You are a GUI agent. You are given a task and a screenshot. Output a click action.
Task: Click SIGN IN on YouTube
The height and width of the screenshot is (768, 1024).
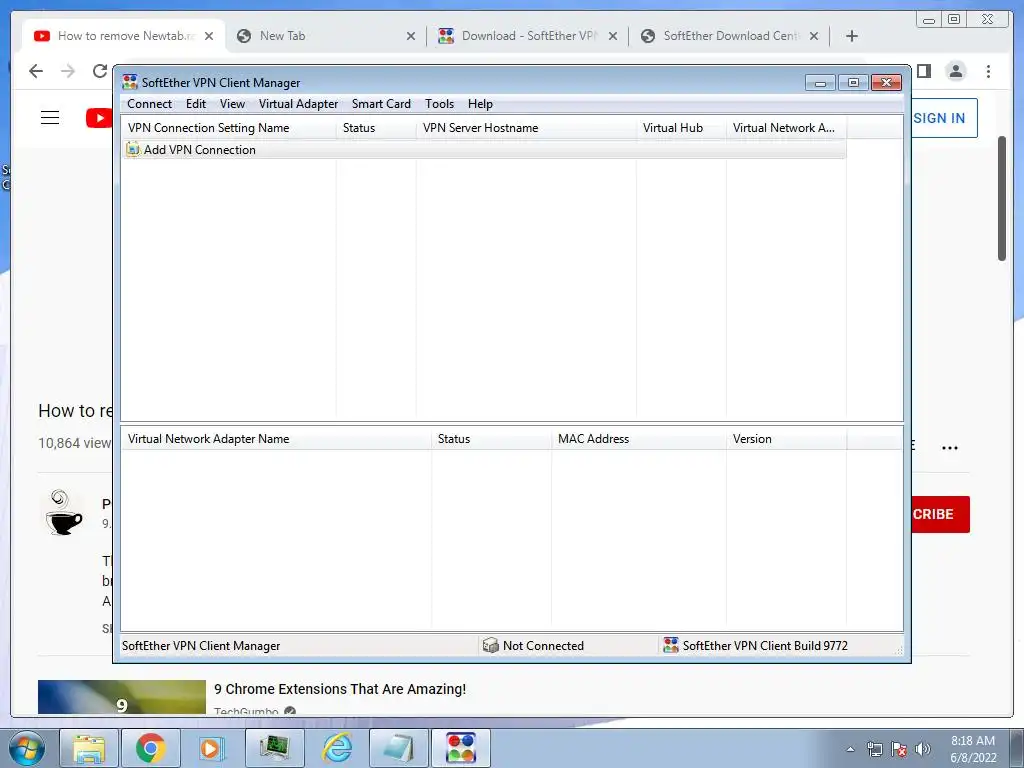[x=940, y=118]
